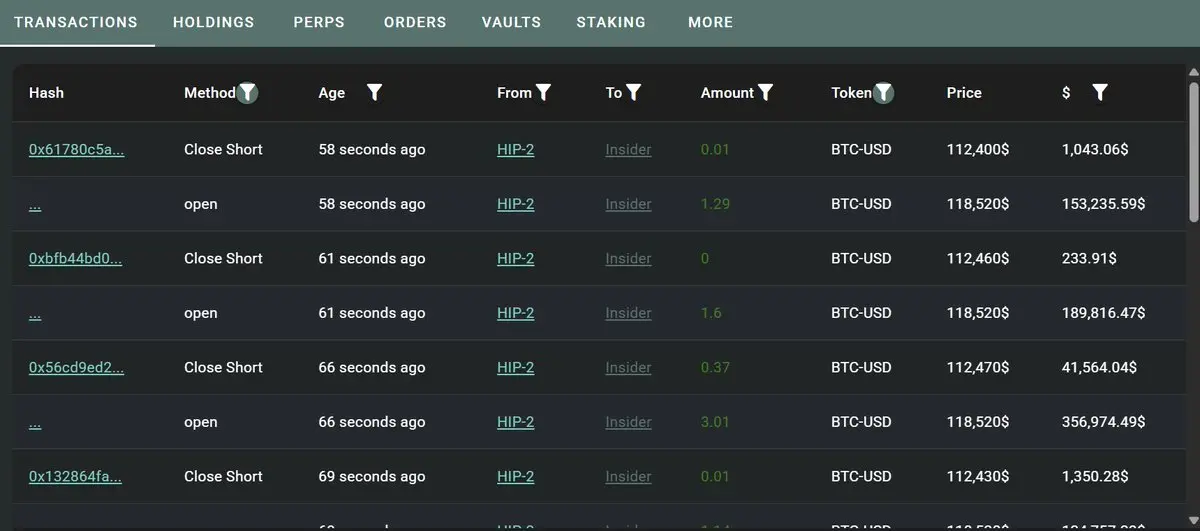Open transaction hash 0xbfb44bd0
Viewport: 1200px width, 531px height.
coord(76,259)
